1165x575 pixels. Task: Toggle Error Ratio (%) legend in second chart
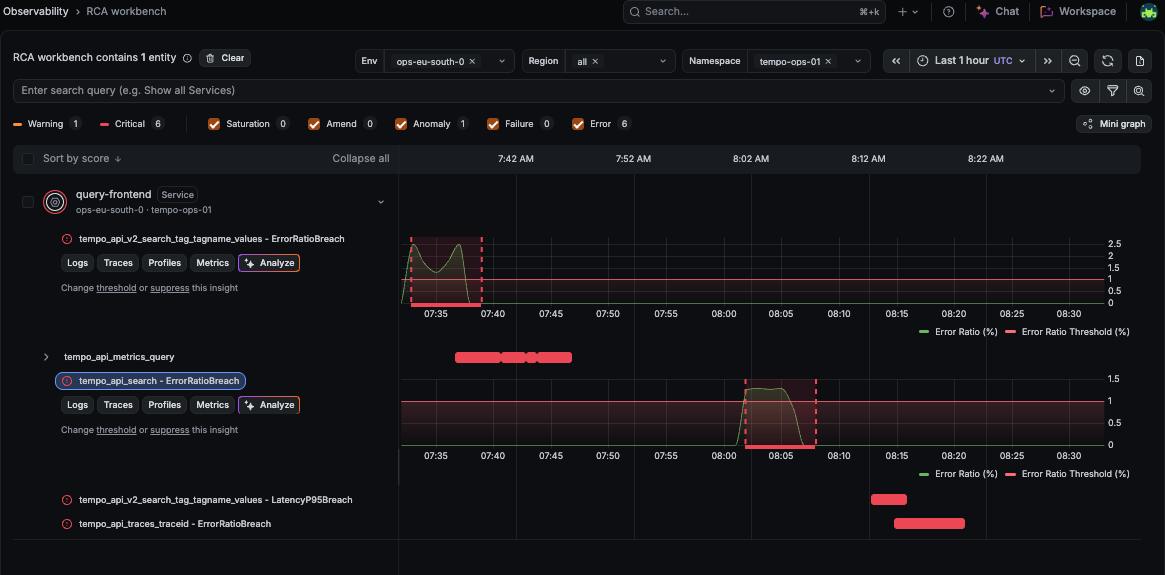pyautogui.click(x=958, y=474)
